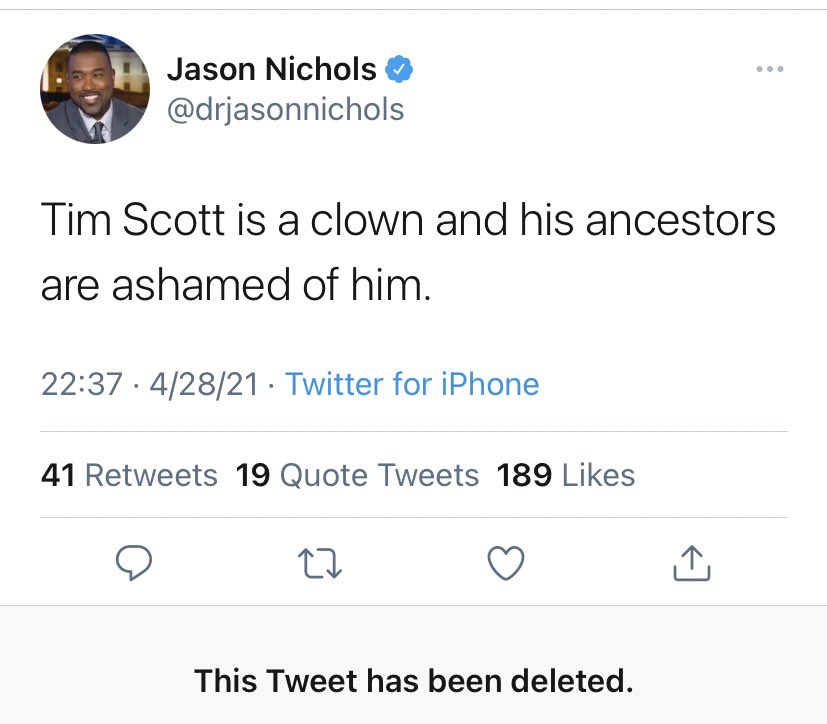The width and height of the screenshot is (827, 724).
Task: Tap the bold 189 likes number
Action: [524, 475]
